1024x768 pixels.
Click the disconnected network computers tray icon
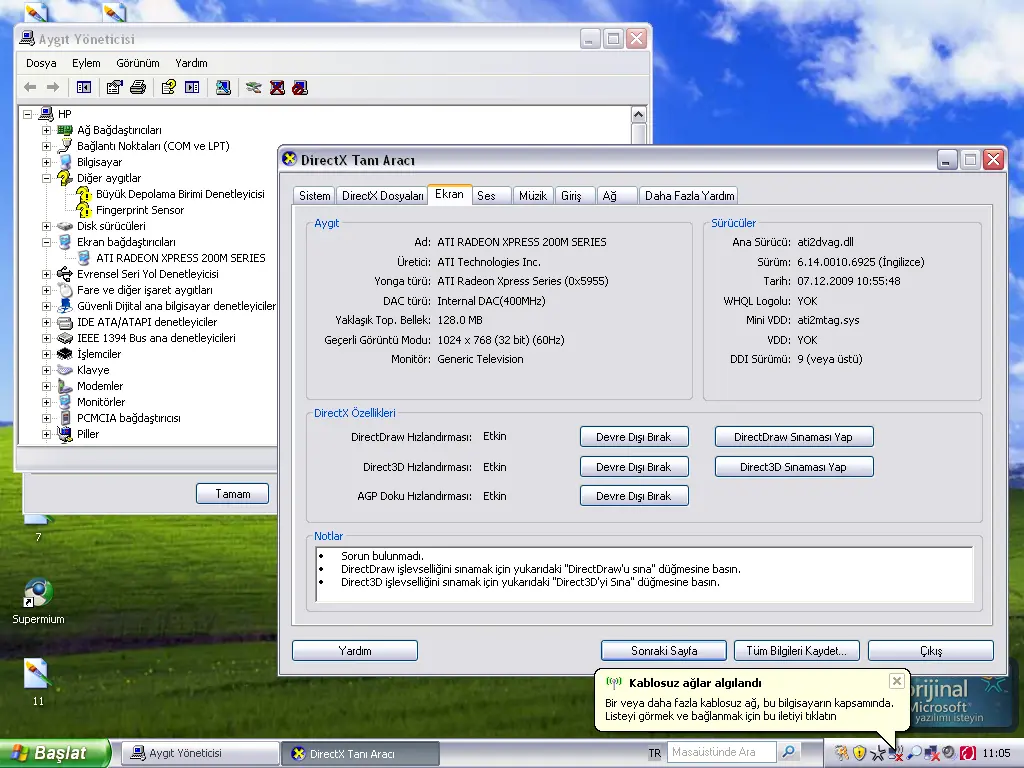click(932, 753)
